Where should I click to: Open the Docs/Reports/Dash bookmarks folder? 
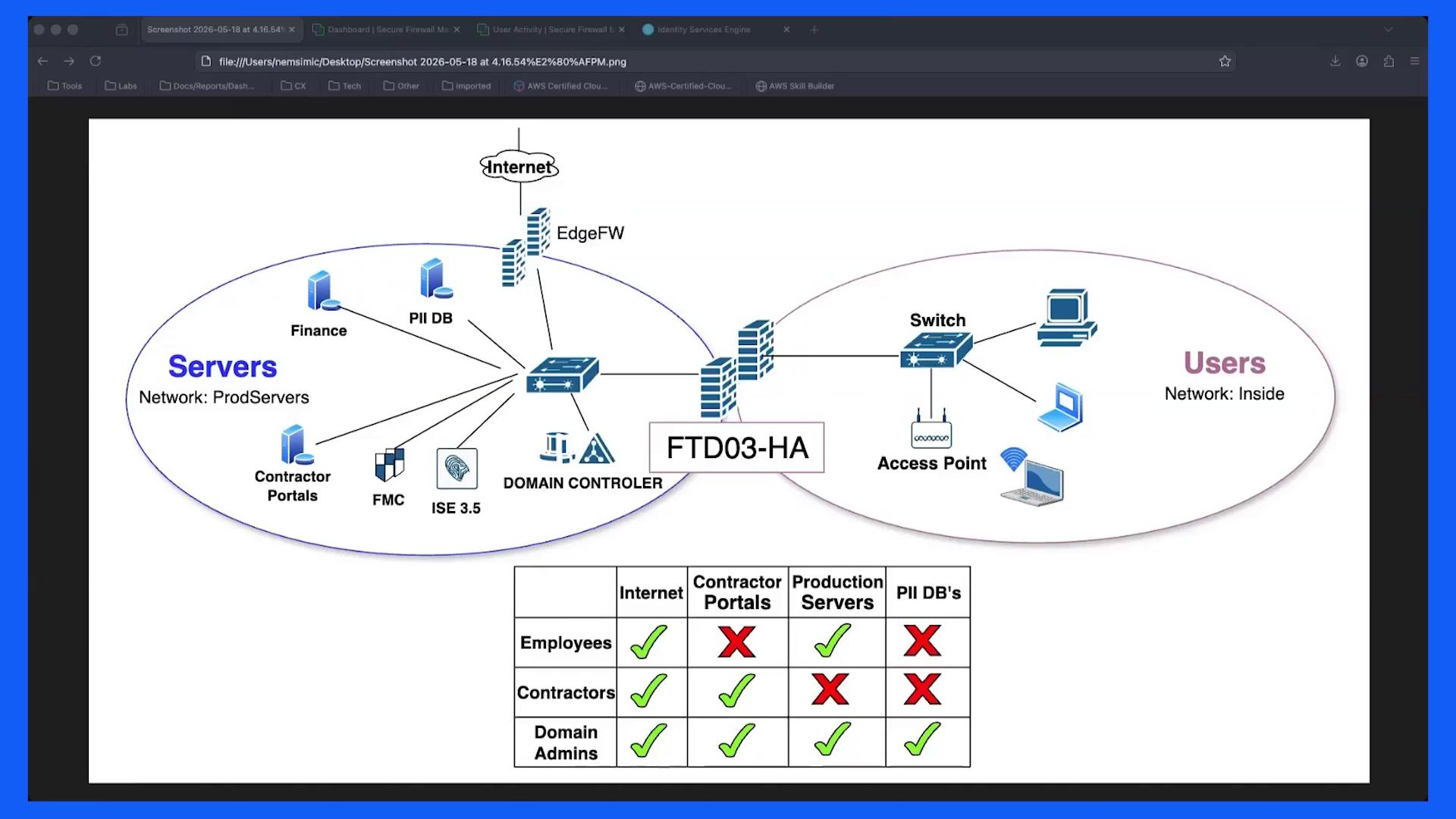pos(206,86)
